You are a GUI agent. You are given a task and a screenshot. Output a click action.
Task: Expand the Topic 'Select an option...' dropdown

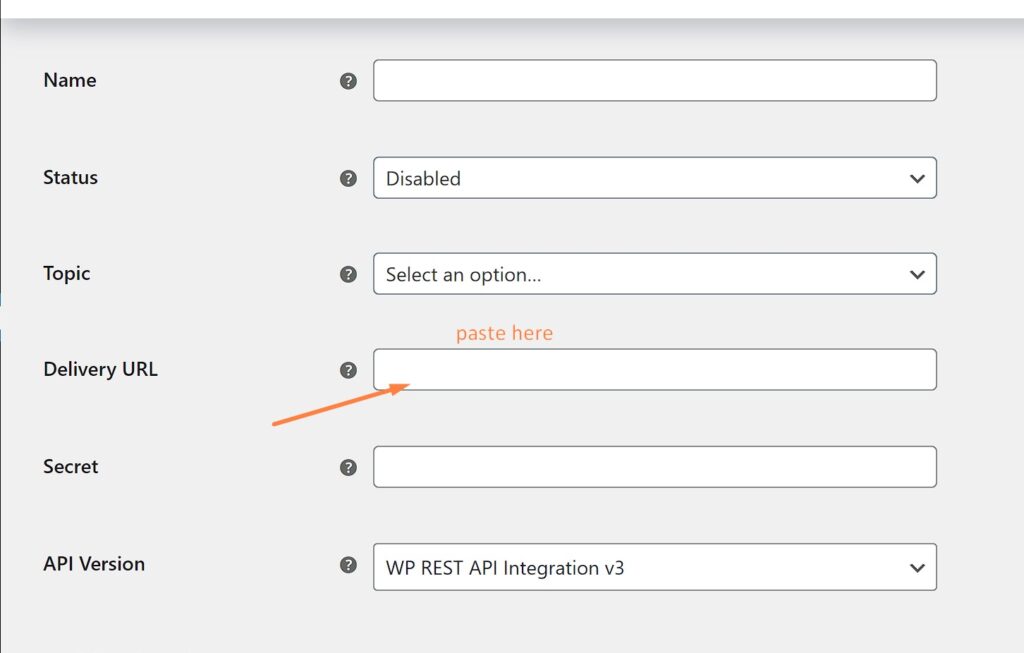point(654,274)
